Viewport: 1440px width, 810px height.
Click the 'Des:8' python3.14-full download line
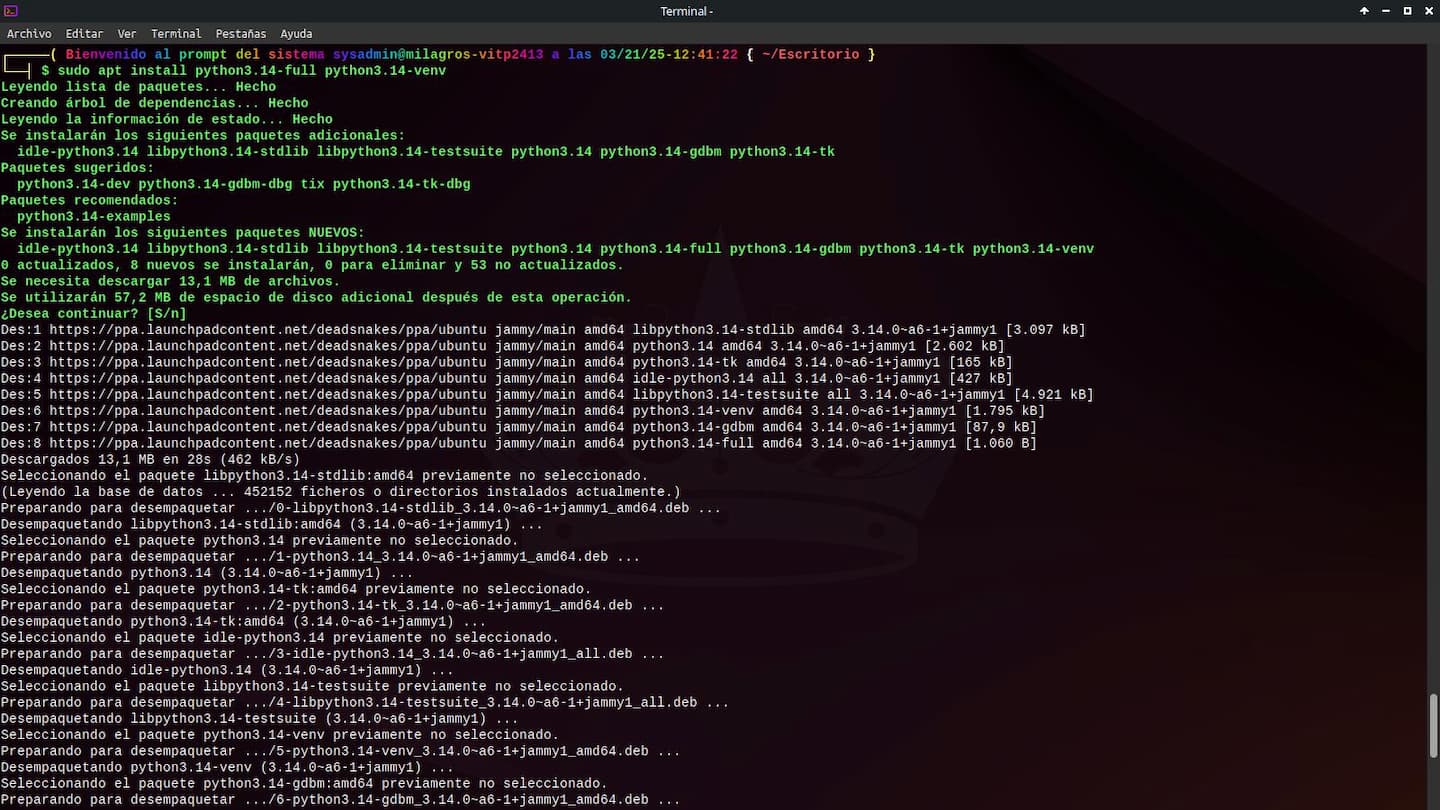(x=518, y=443)
